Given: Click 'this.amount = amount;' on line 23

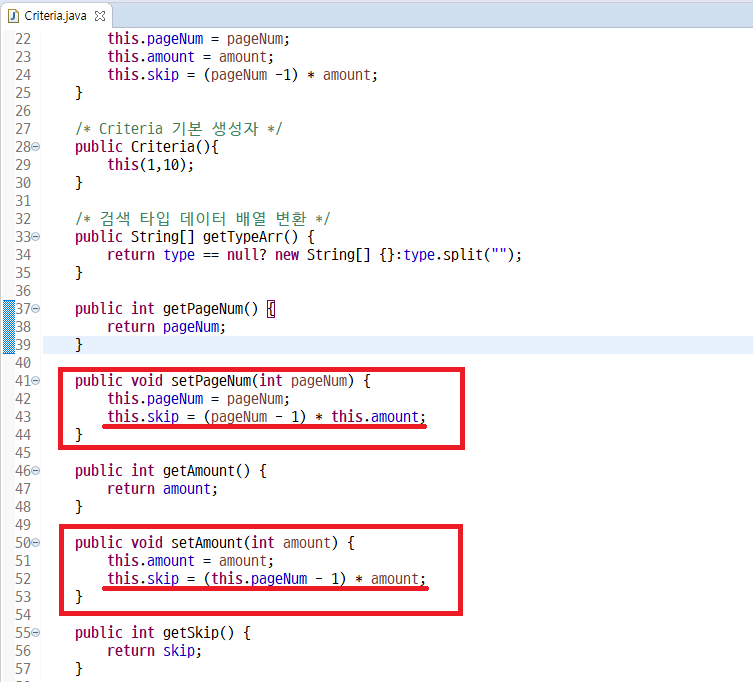Looking at the screenshot, I should click(x=190, y=57).
